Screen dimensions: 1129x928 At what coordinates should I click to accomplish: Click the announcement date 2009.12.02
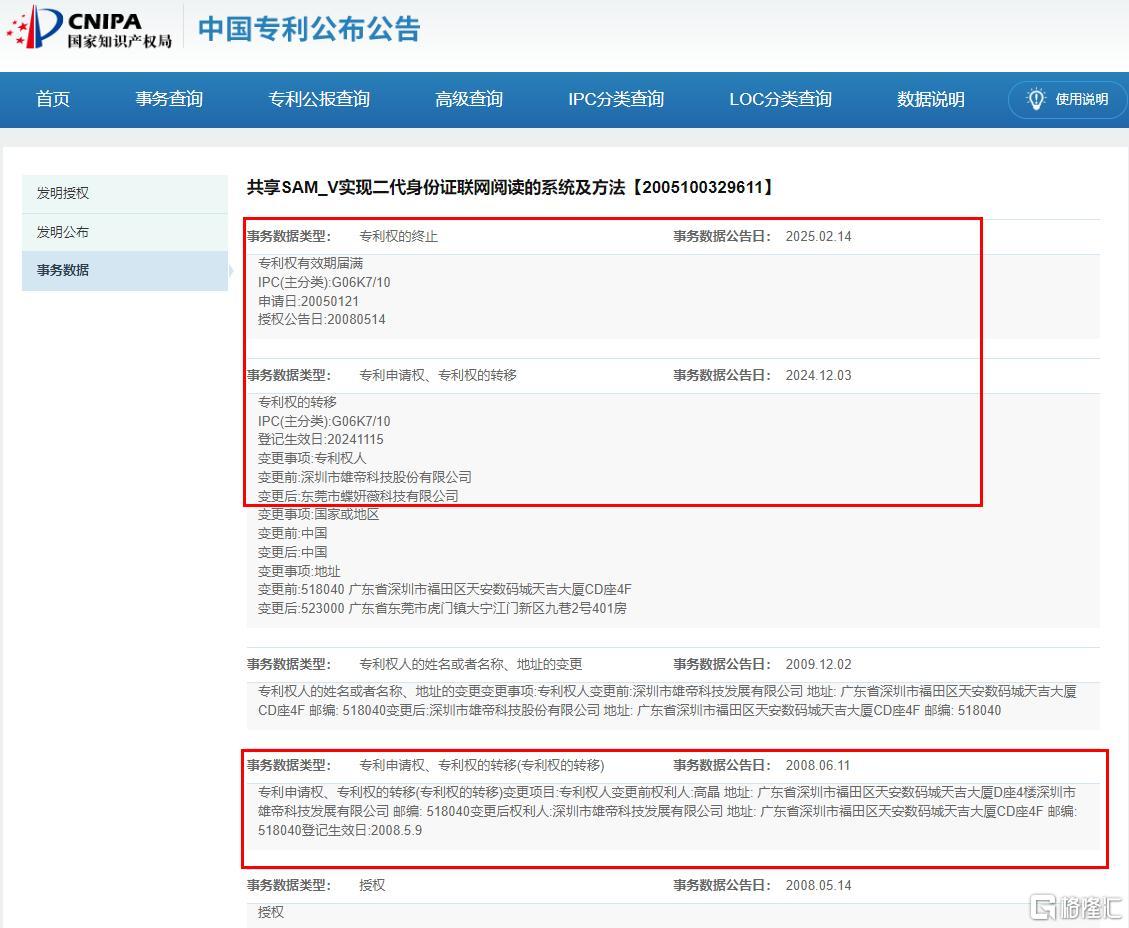coord(818,665)
